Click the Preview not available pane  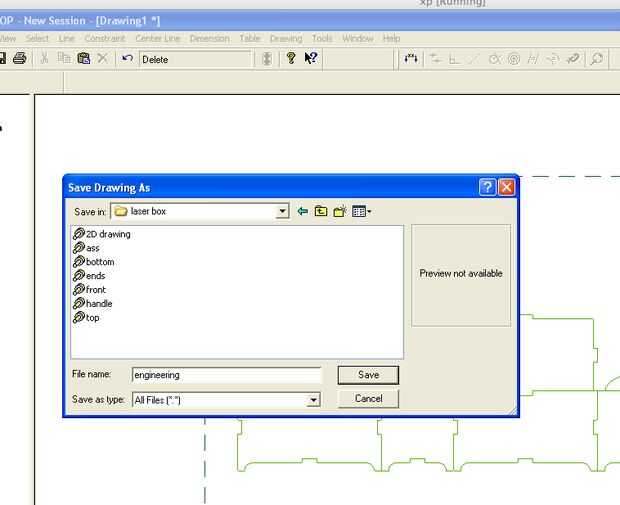tap(461, 276)
